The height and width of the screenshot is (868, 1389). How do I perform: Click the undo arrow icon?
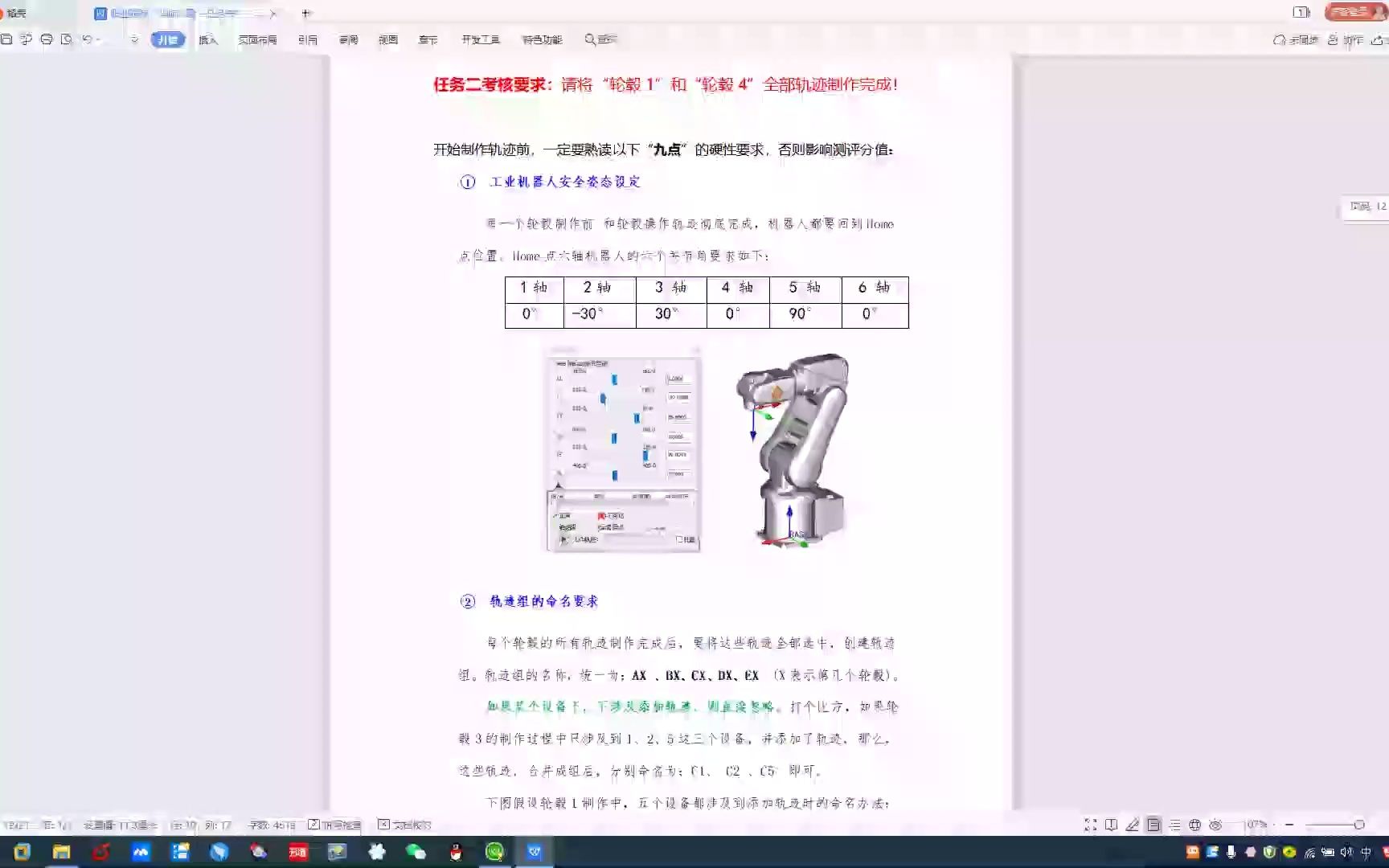[87, 39]
